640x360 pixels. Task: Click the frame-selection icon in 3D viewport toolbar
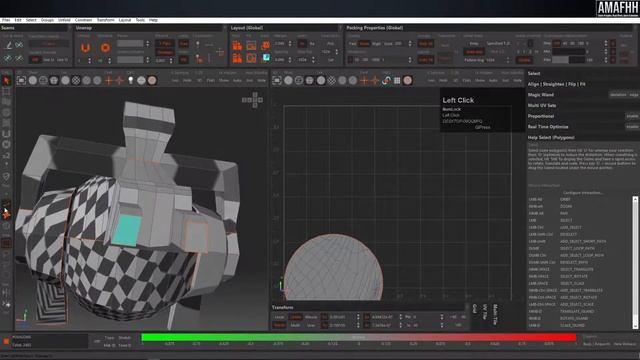tap(21, 81)
